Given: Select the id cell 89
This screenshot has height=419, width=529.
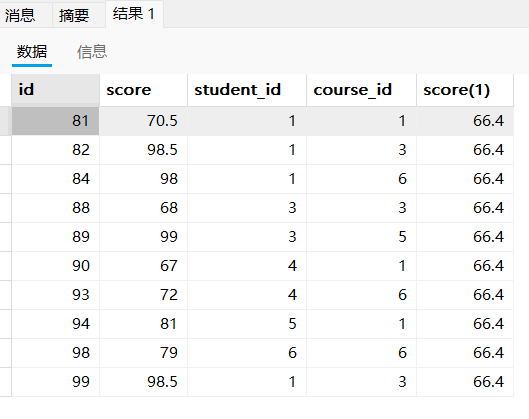Looking at the screenshot, I should click(x=55, y=237).
